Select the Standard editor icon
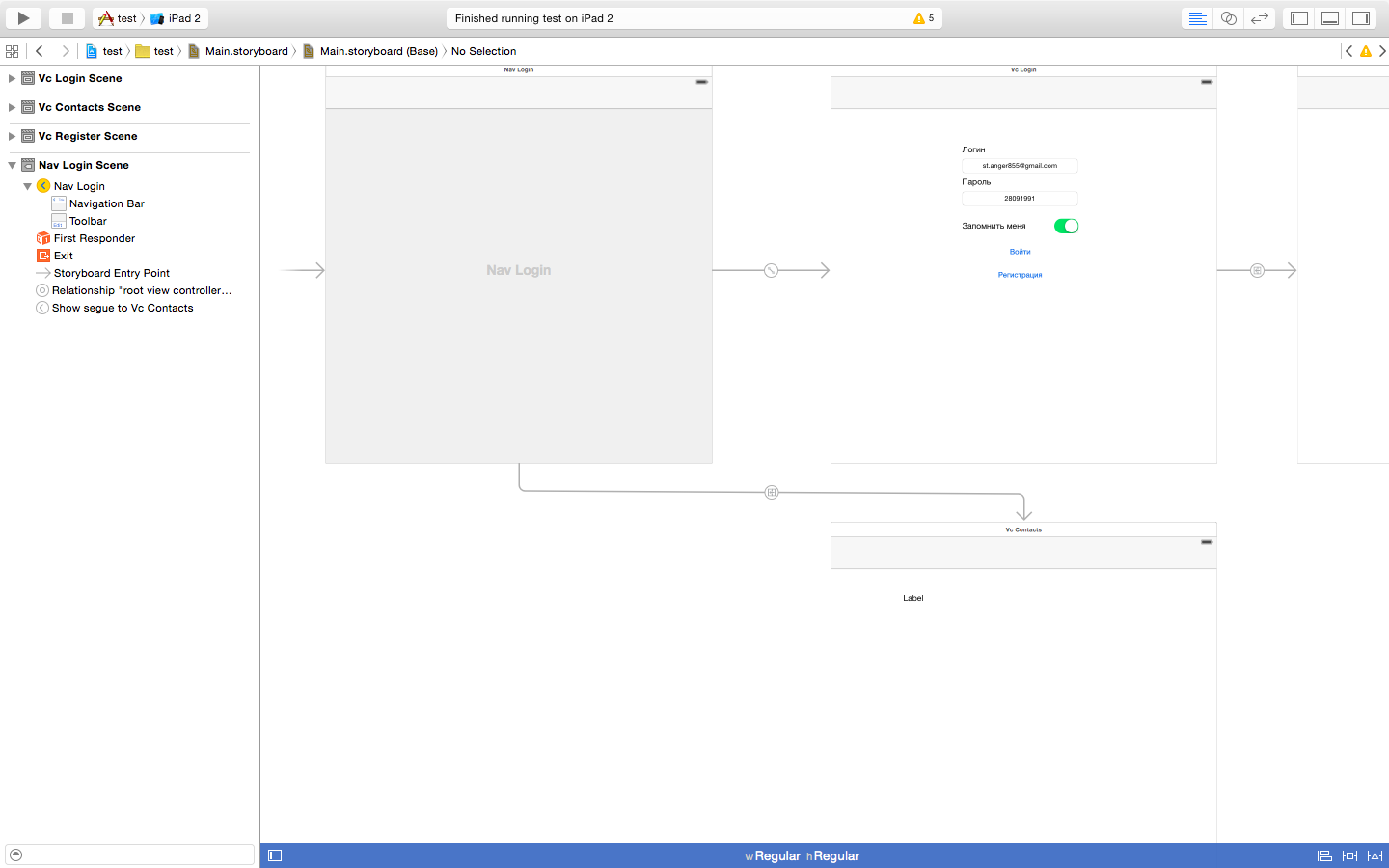This screenshot has height=868, width=1389. [1197, 18]
